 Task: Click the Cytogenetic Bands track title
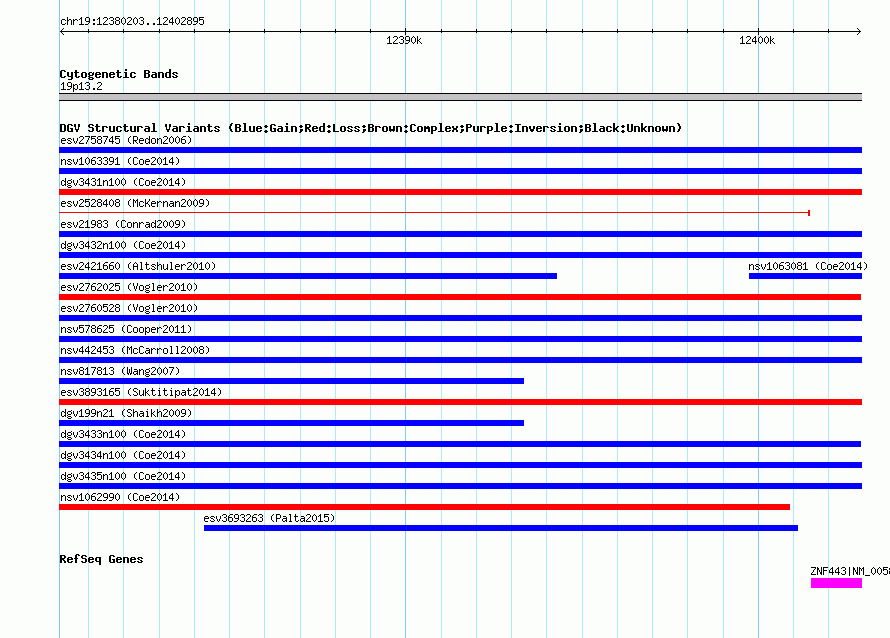[x=119, y=74]
